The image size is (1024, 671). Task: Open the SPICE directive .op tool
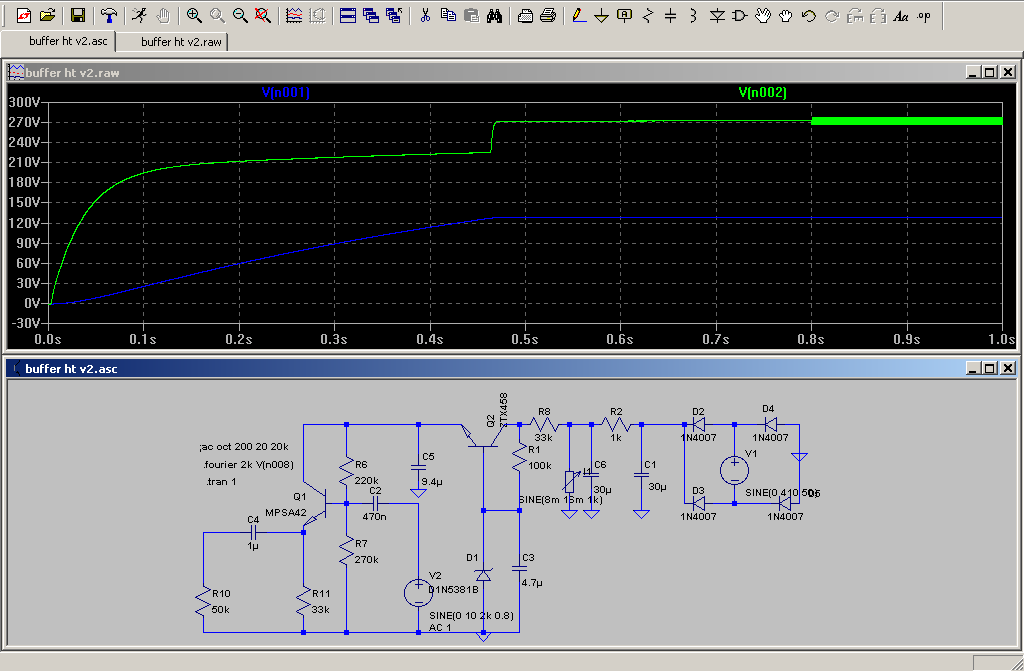[x=923, y=16]
